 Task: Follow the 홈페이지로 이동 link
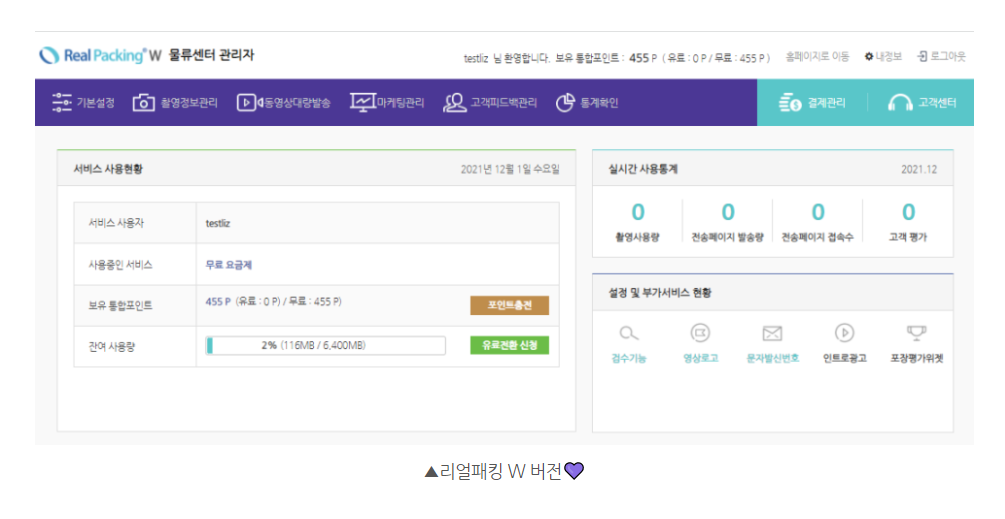point(817,56)
